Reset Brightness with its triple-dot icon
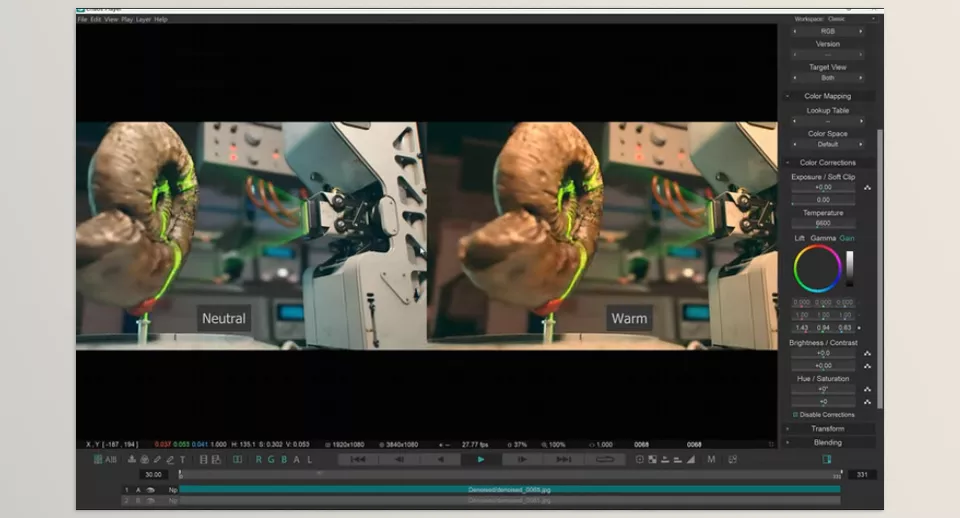This screenshot has height=518, width=960. point(868,353)
